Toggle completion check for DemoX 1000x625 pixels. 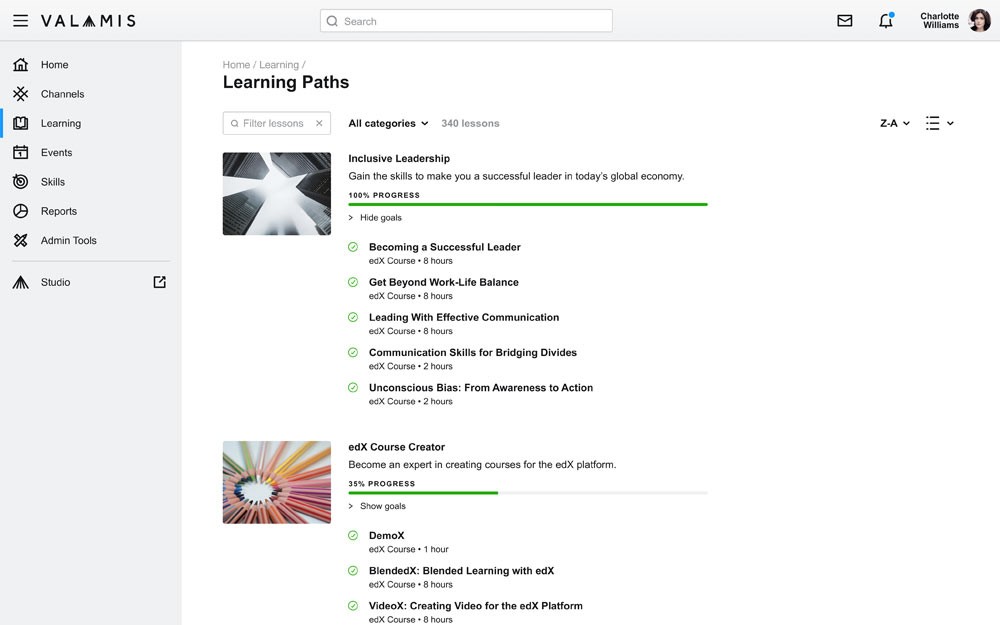[x=352, y=535]
